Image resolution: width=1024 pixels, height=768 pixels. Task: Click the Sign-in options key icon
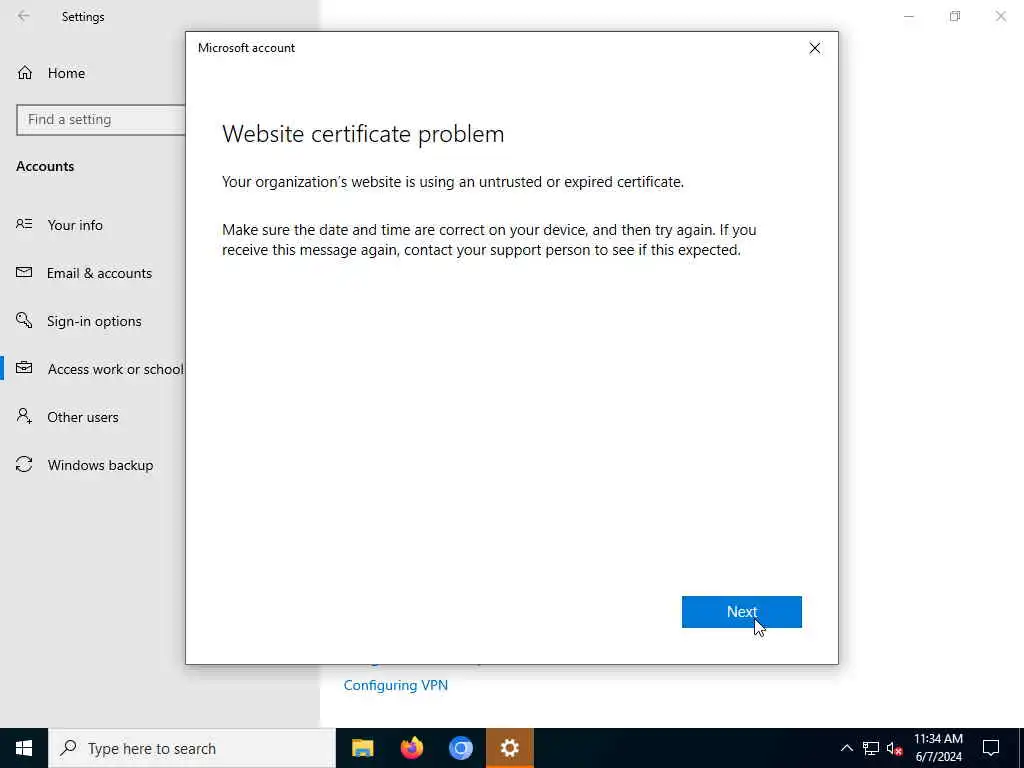[x=24, y=320]
